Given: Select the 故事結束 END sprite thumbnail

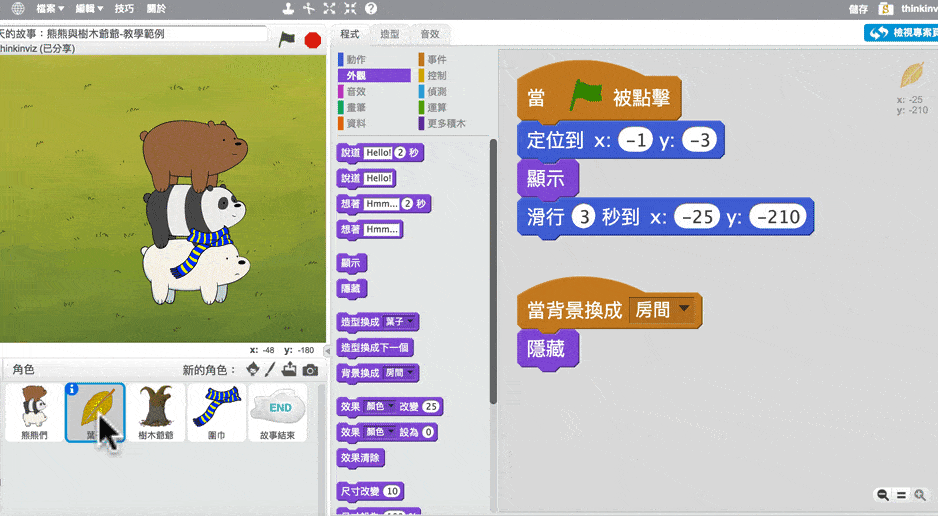Looking at the screenshot, I should point(278,413).
